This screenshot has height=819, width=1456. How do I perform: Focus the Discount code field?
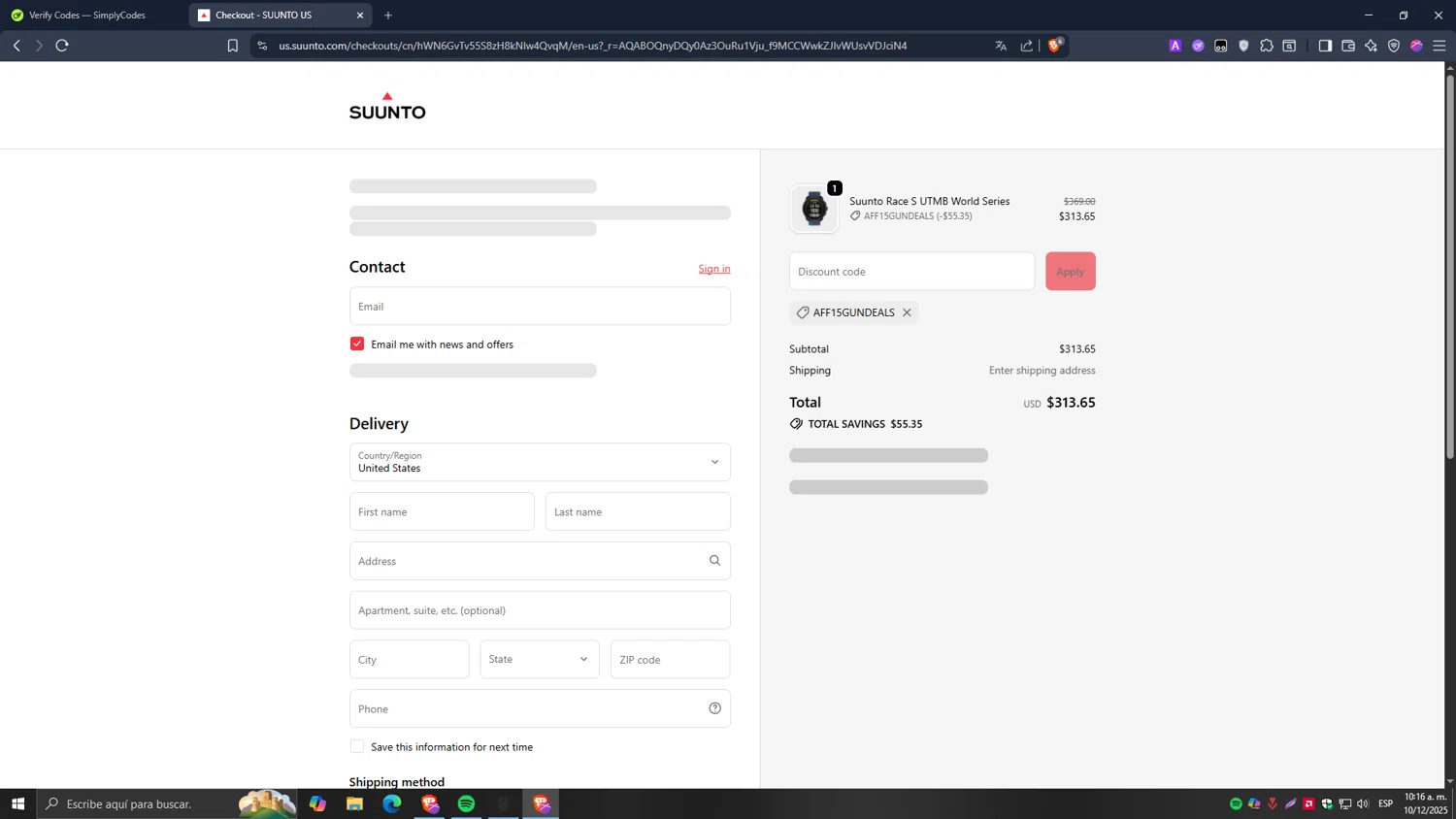click(912, 271)
